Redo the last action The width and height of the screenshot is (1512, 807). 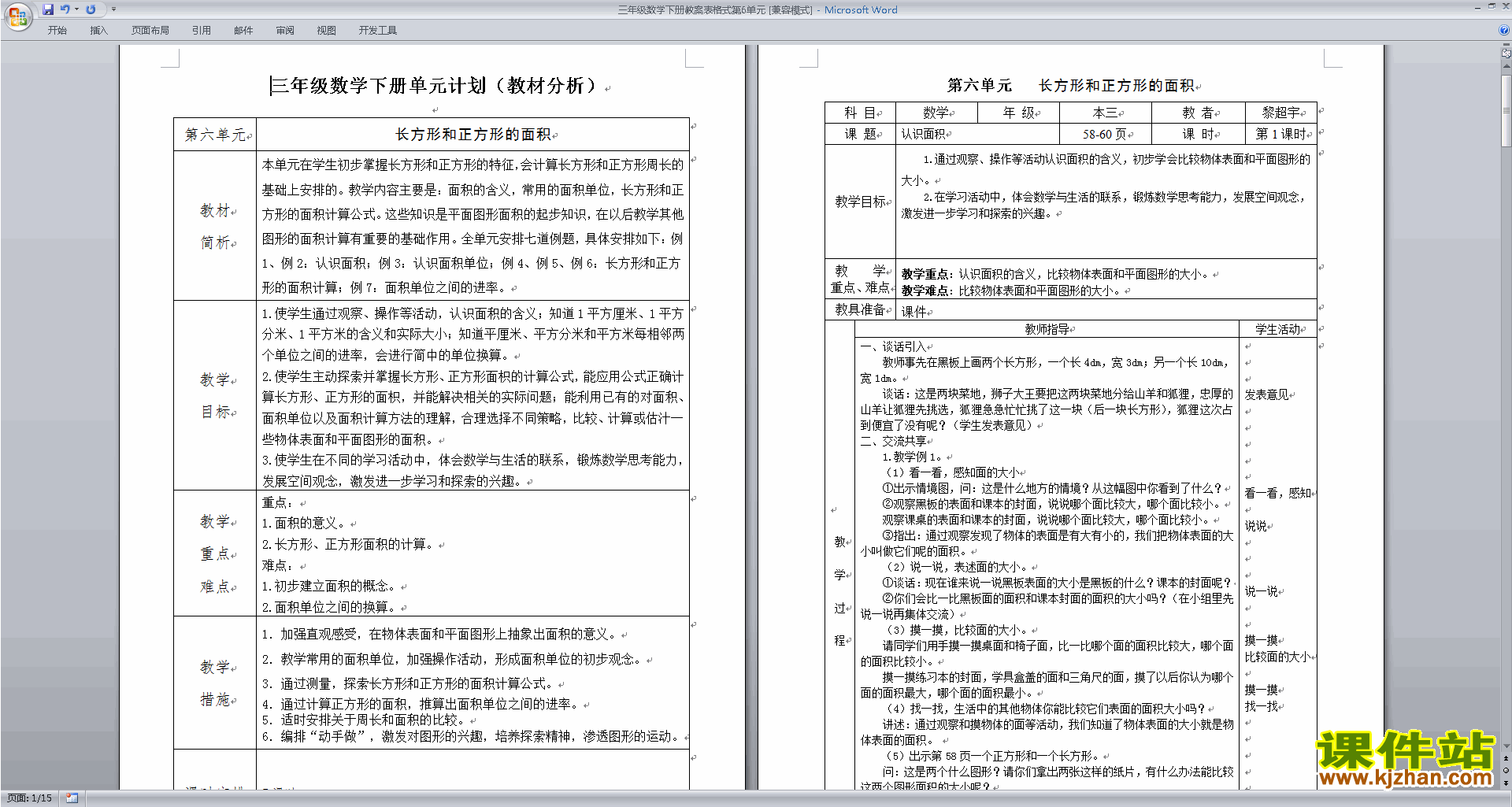tap(91, 9)
